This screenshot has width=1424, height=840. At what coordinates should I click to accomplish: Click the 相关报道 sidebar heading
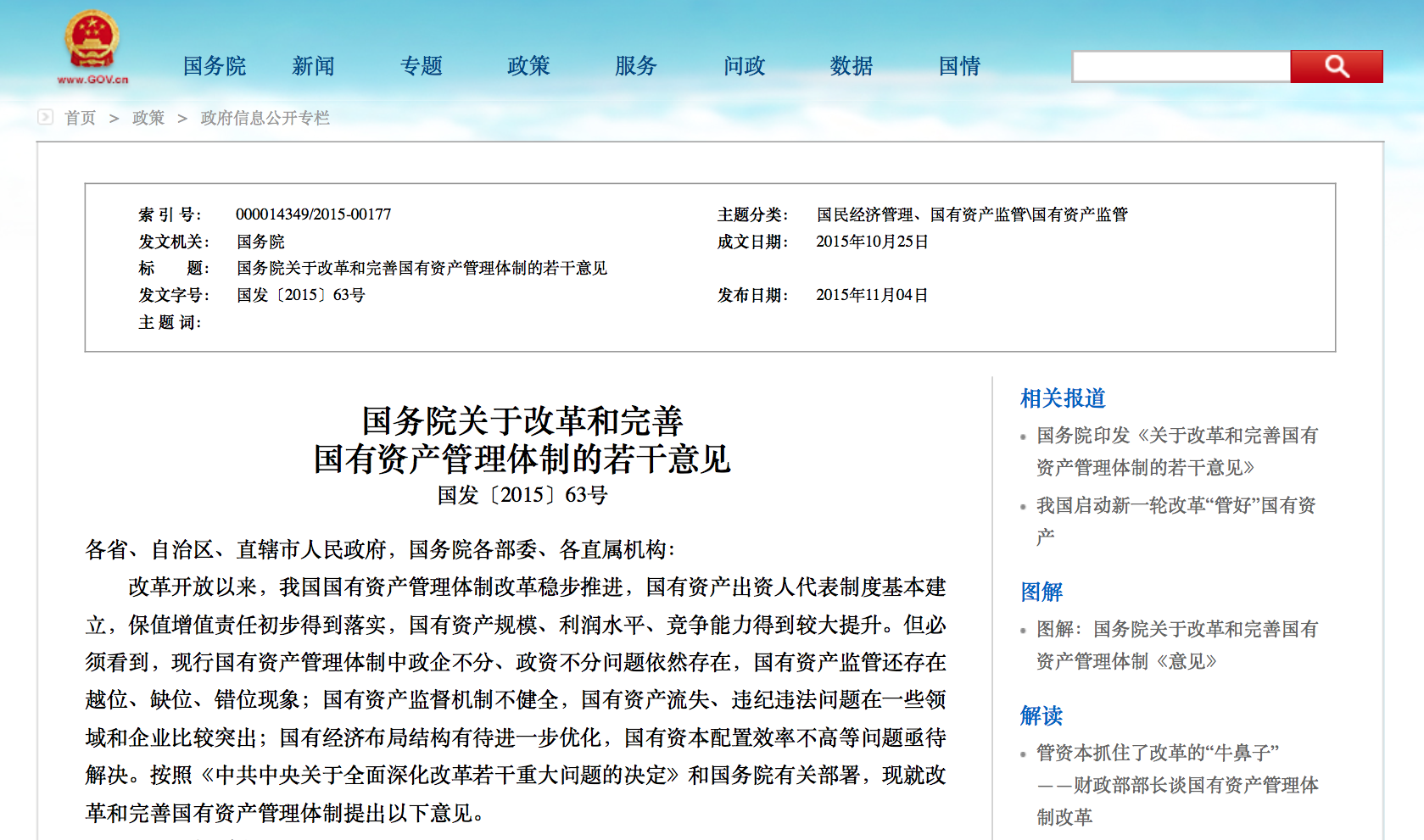coord(1063,398)
